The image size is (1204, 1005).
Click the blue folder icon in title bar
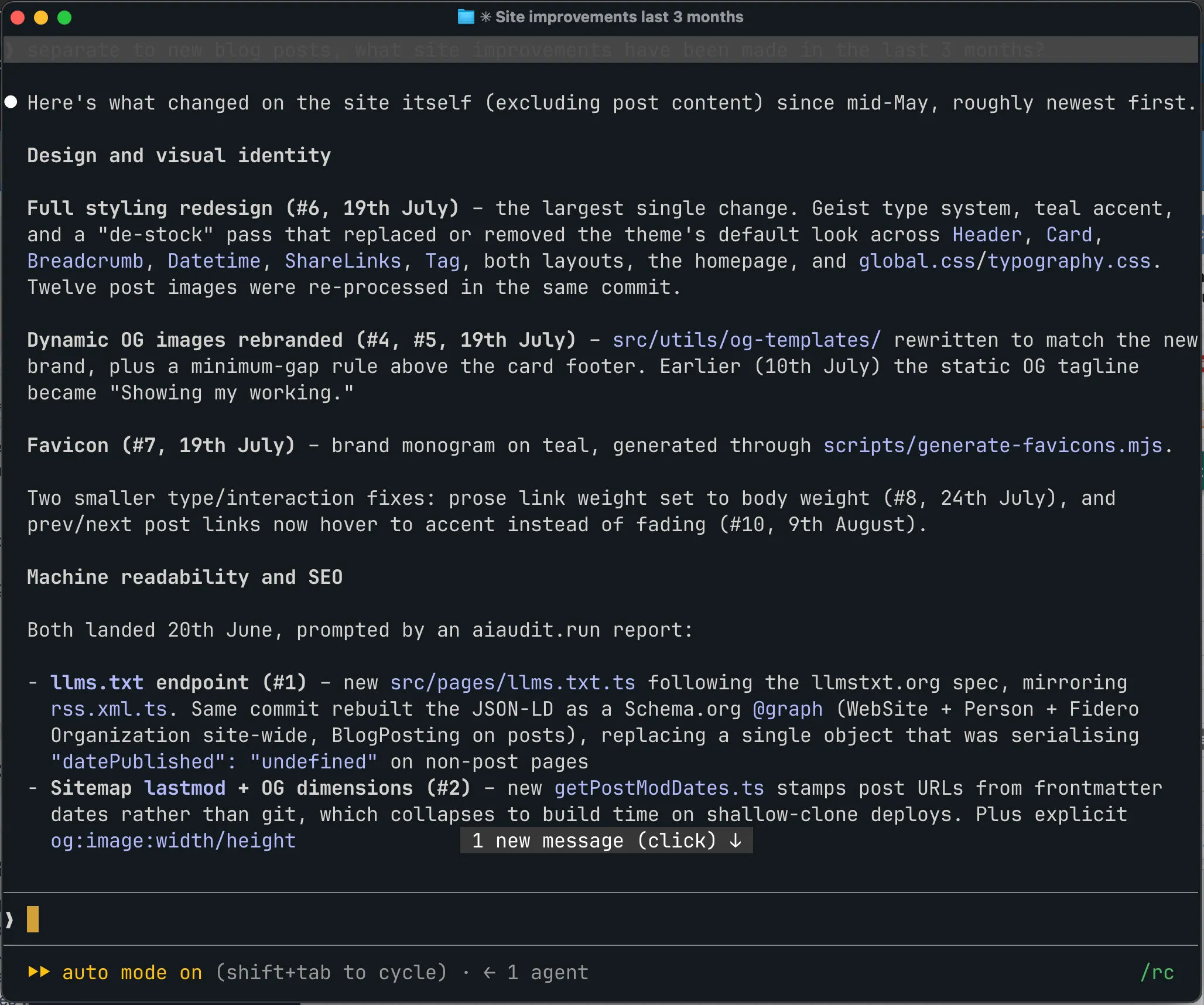(x=466, y=17)
